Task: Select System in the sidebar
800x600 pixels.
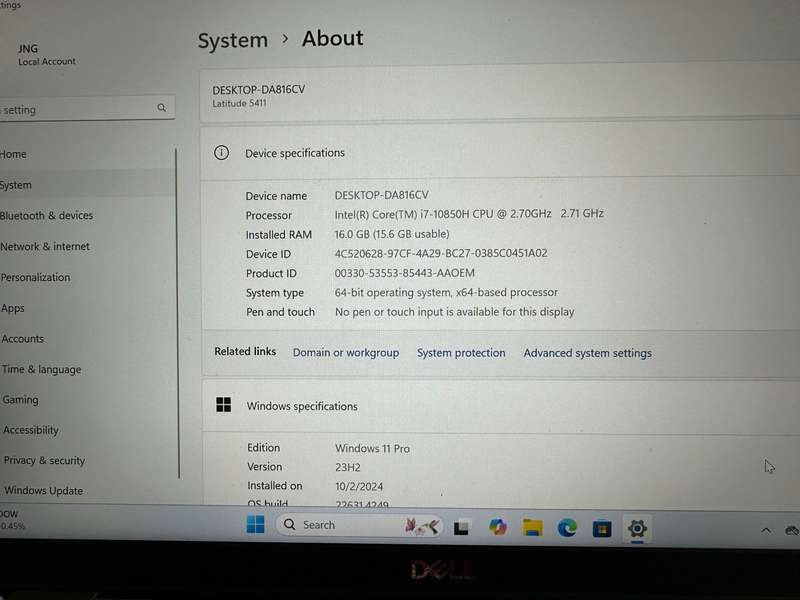Action: [x=87, y=185]
